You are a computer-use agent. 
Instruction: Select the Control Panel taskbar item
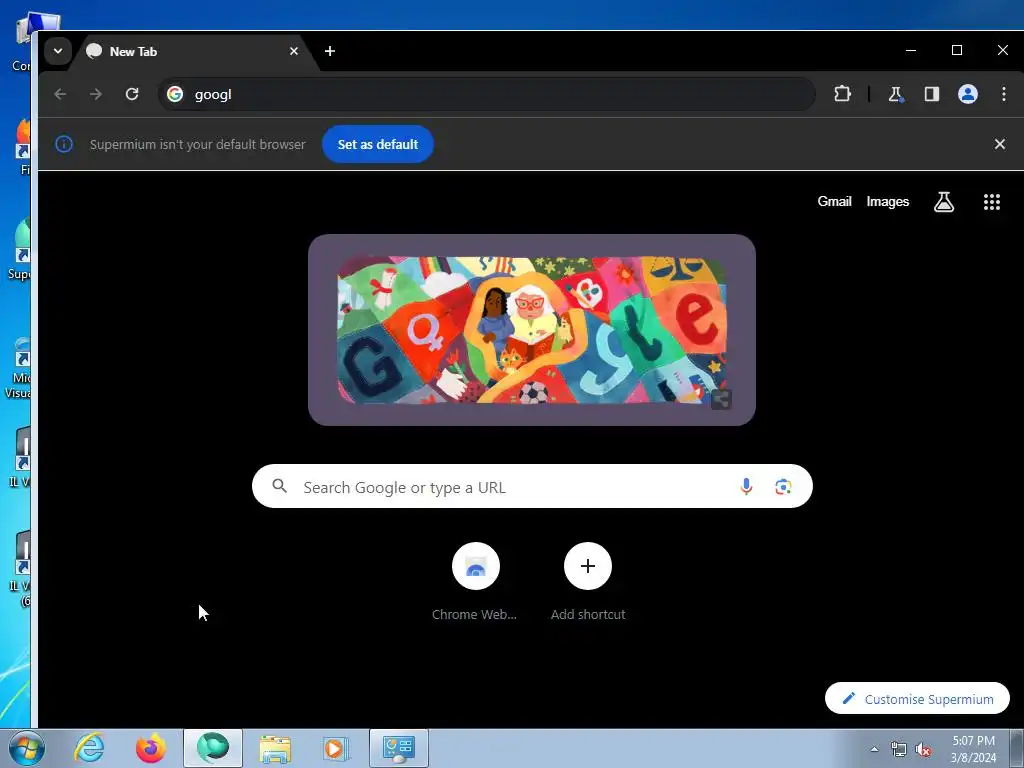coord(399,748)
